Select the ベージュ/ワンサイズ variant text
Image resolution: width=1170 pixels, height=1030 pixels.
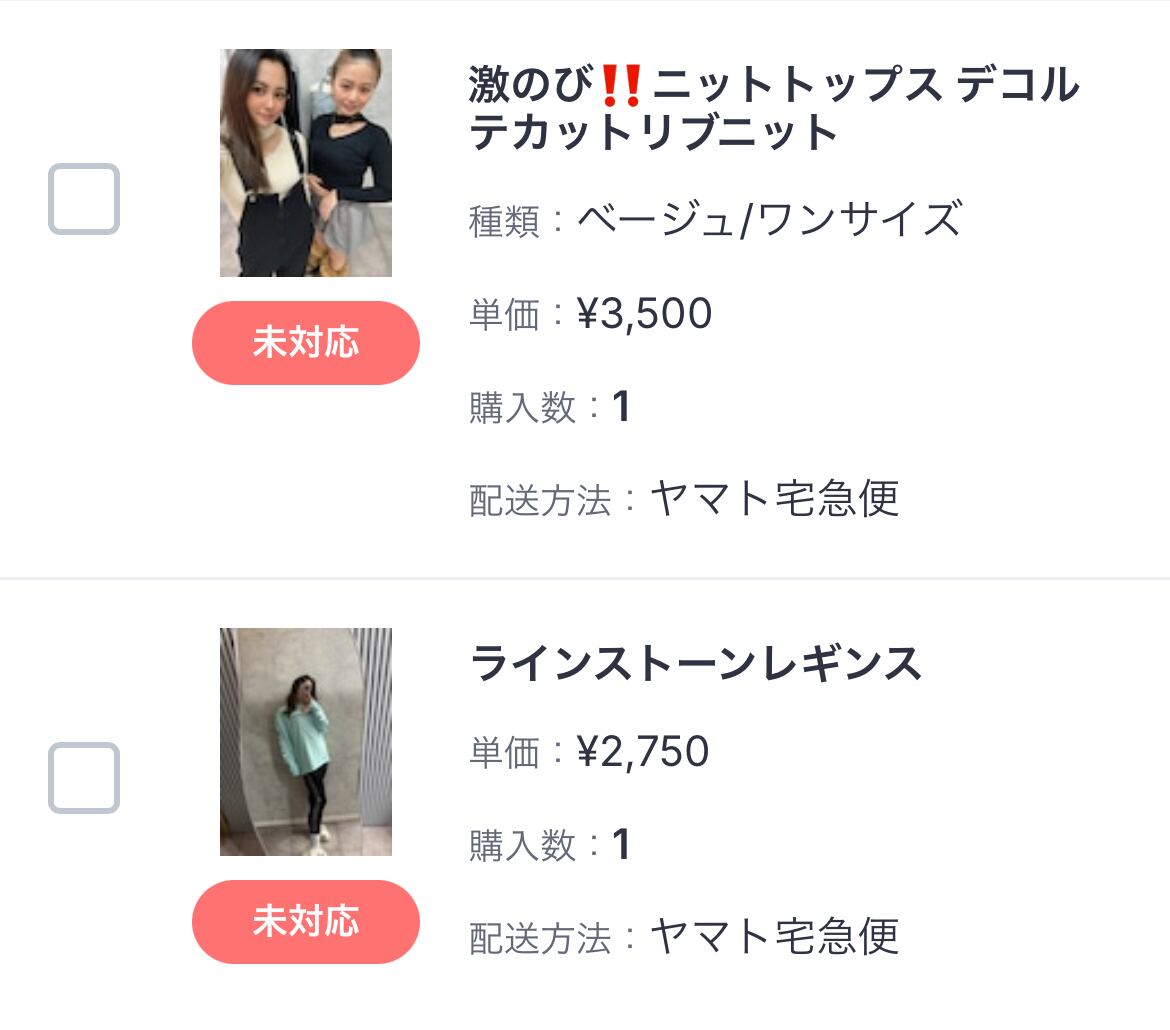pyautogui.click(x=769, y=220)
